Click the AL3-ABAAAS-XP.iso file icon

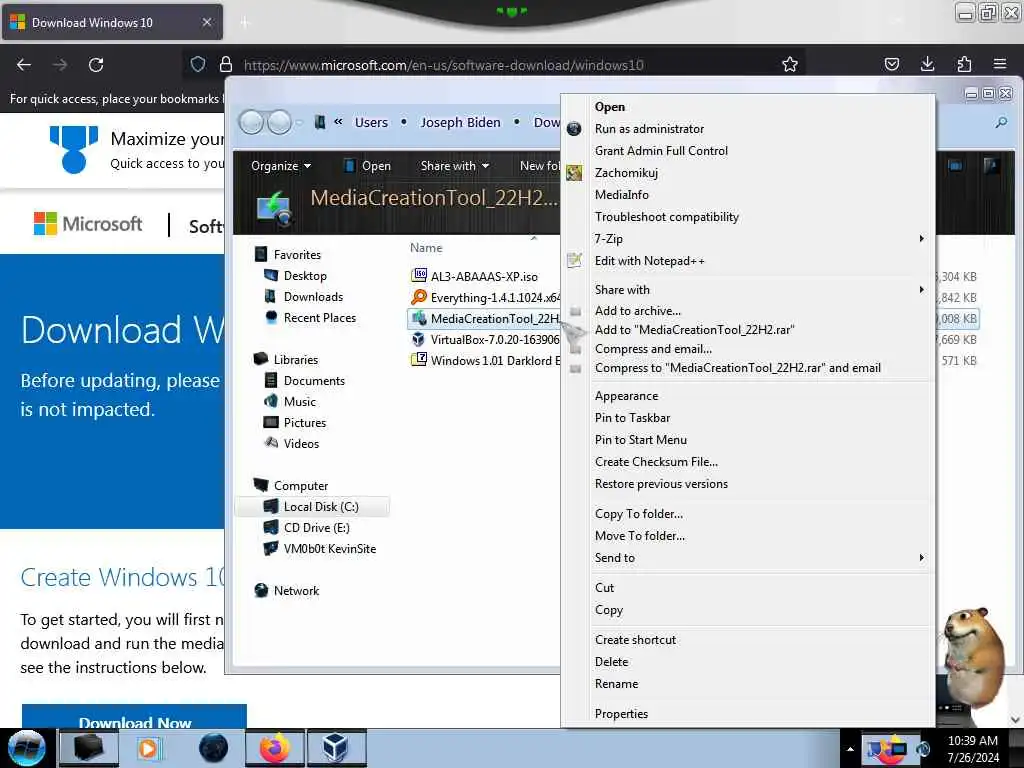tap(419, 276)
